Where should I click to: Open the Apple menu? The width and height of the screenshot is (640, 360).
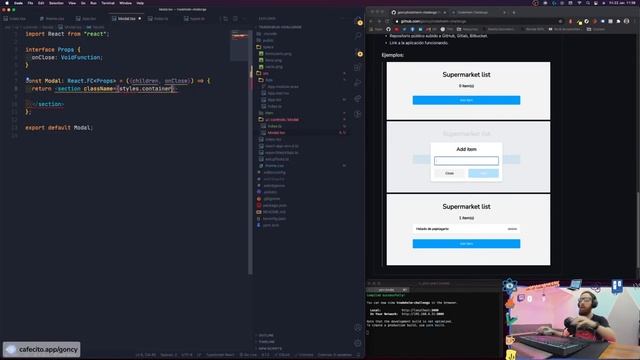pos(7,3)
